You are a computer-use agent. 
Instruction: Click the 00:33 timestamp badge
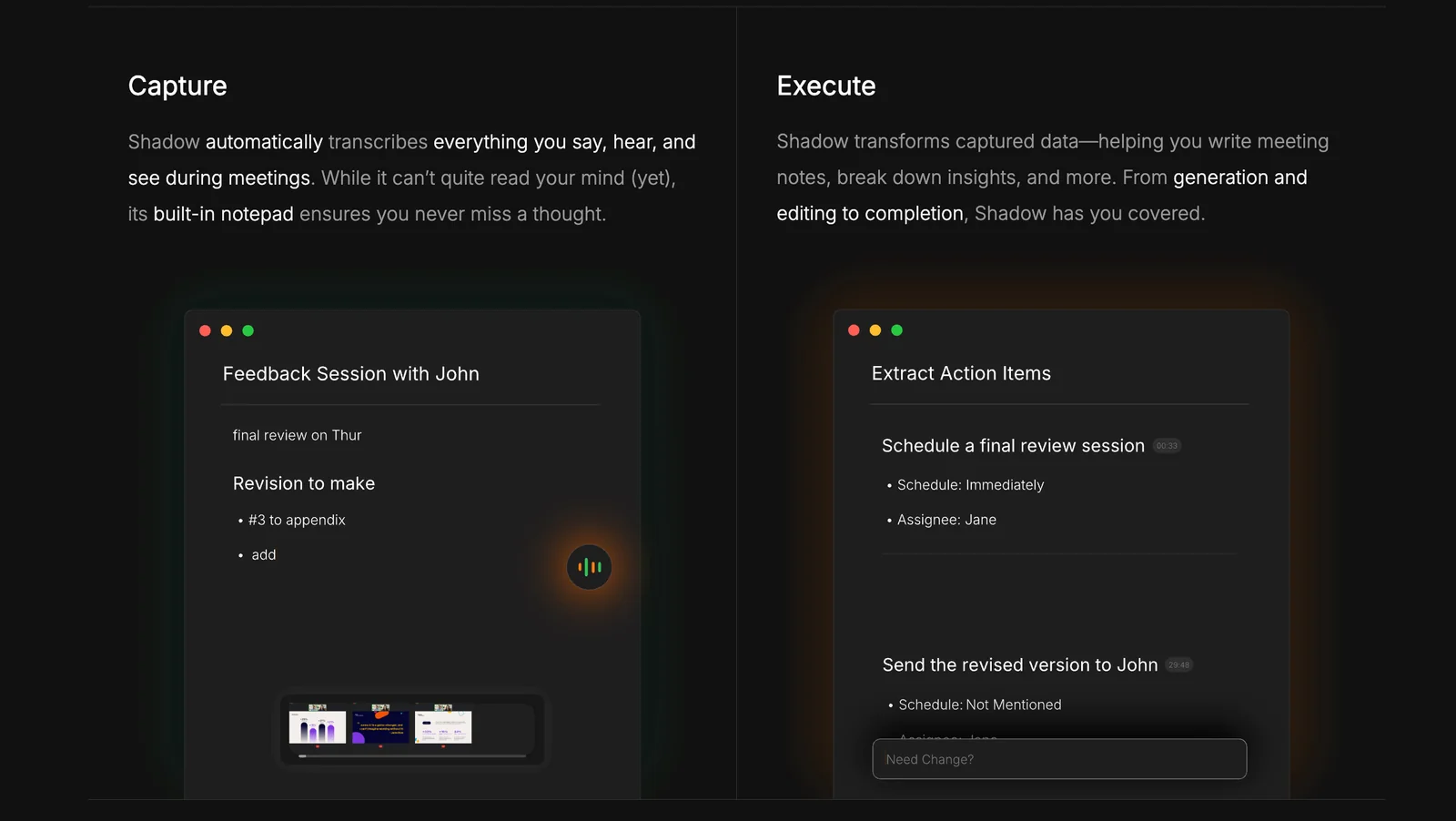click(x=1167, y=446)
